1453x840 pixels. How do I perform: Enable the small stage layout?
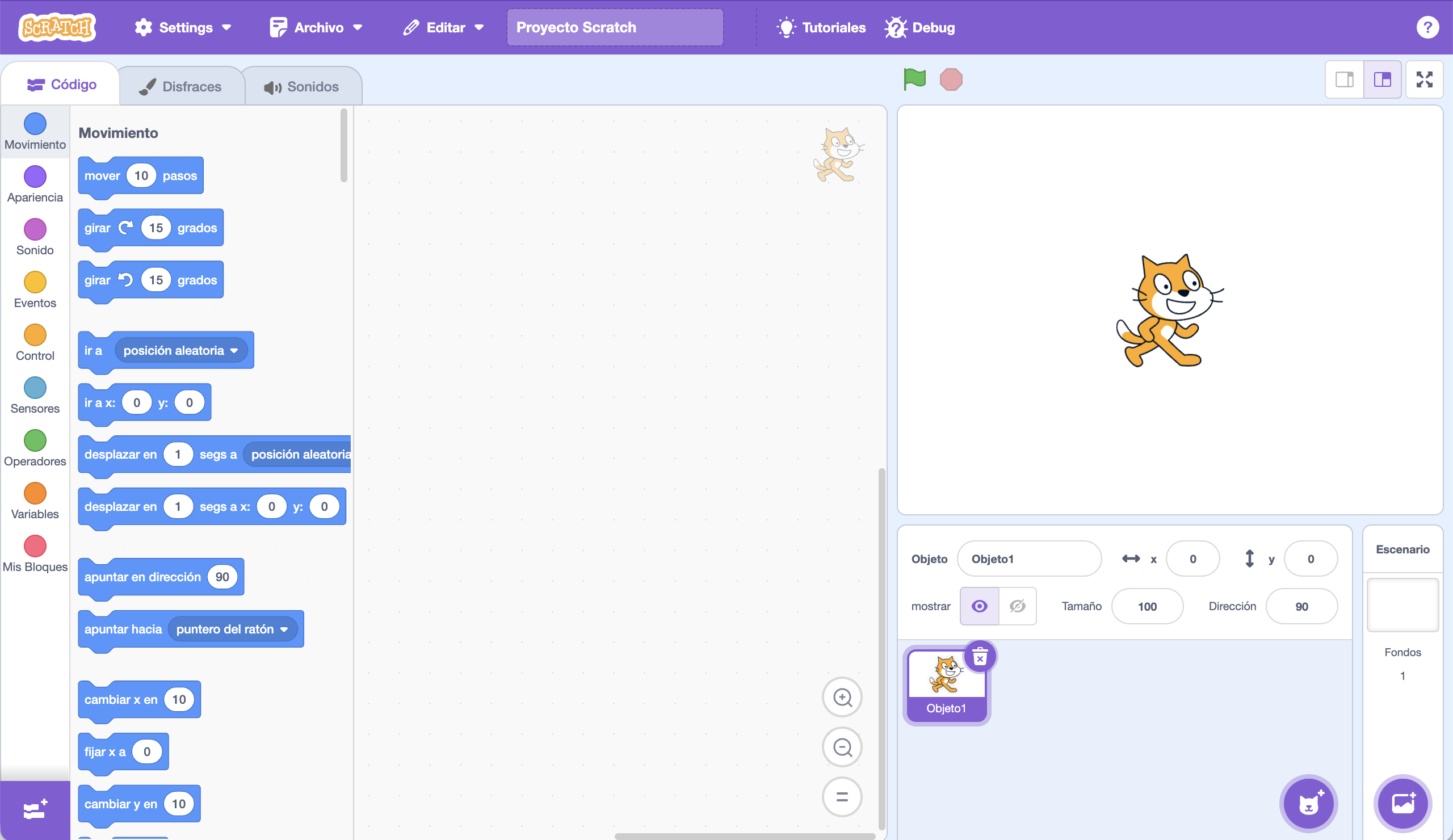coord(1344,79)
